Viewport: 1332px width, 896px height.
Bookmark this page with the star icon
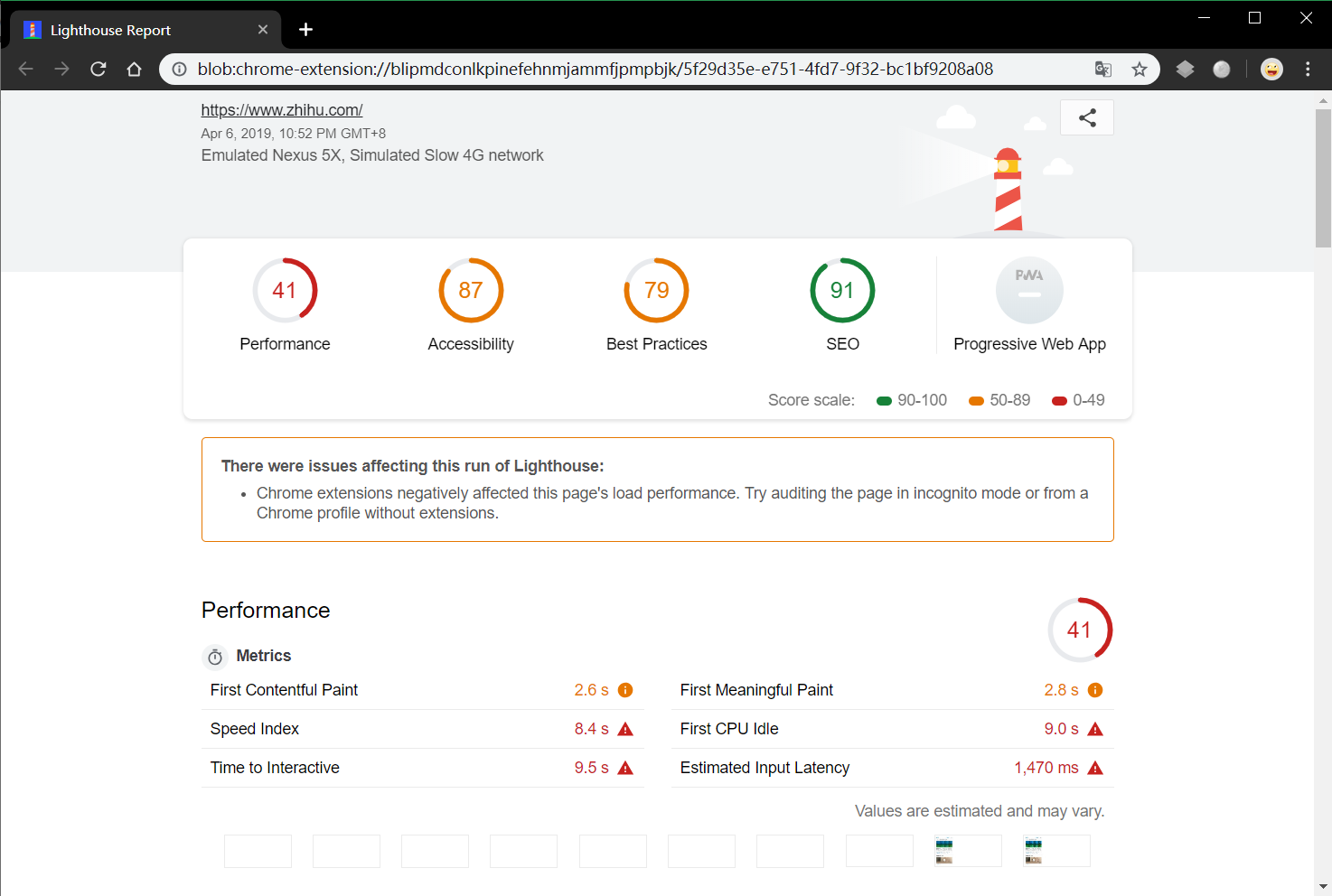point(1140,70)
